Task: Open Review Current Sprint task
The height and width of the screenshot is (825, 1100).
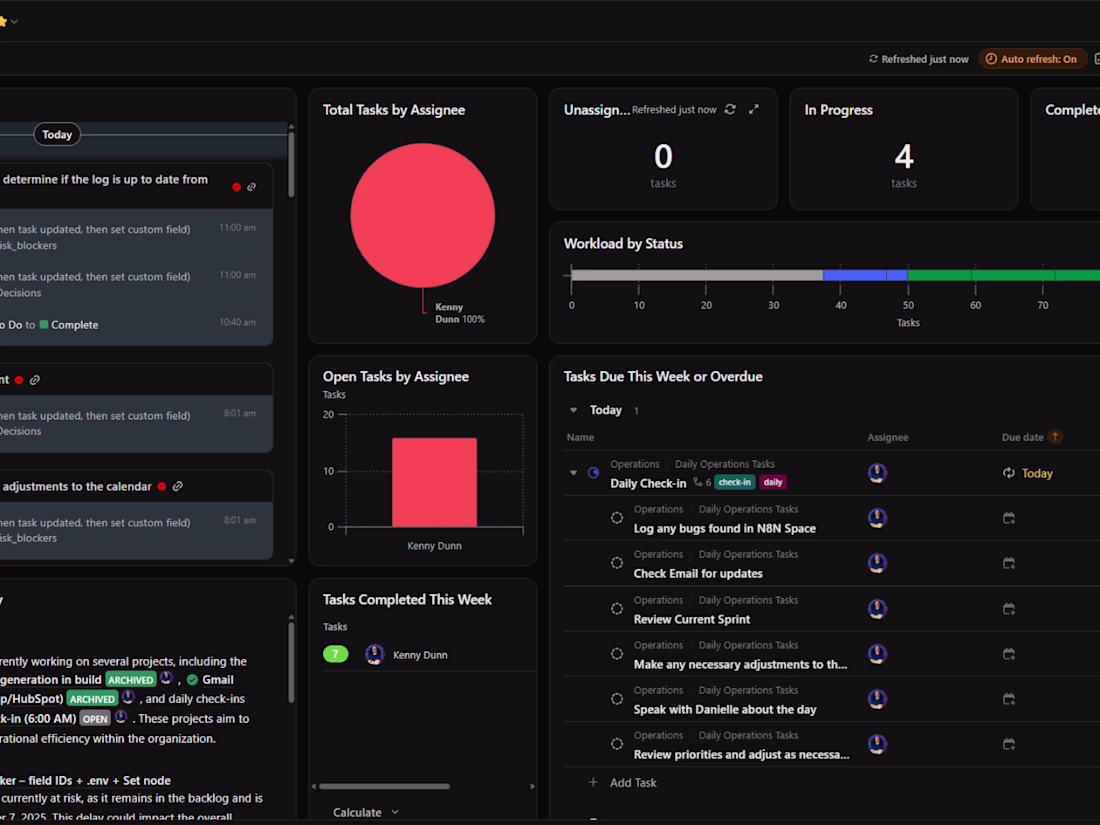Action: [x=691, y=619]
